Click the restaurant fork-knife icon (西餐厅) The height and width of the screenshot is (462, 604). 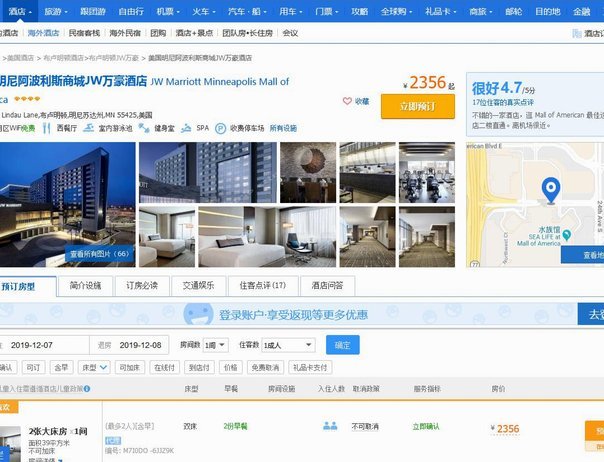pos(47,128)
